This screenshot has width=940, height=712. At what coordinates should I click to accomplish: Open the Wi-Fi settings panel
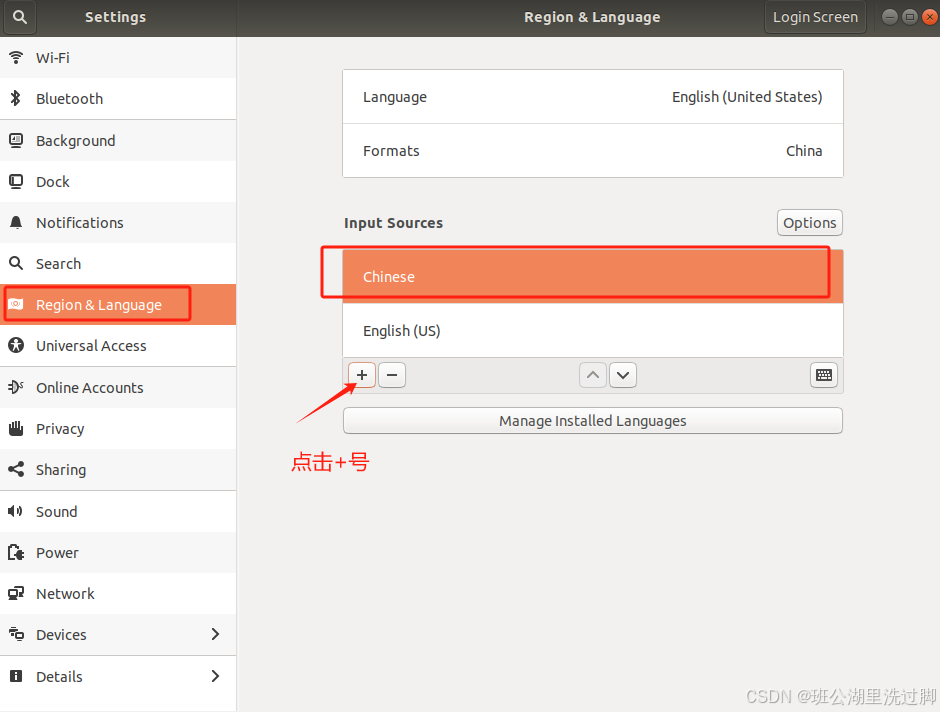coord(118,58)
